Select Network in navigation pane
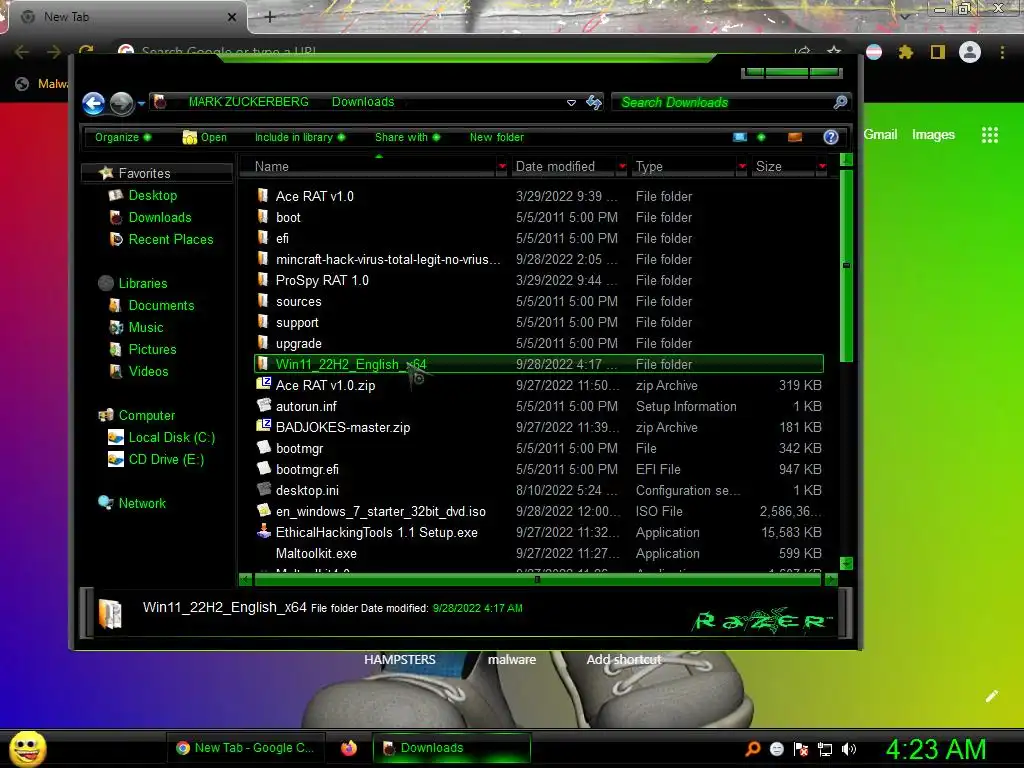1024x768 pixels. 142,504
